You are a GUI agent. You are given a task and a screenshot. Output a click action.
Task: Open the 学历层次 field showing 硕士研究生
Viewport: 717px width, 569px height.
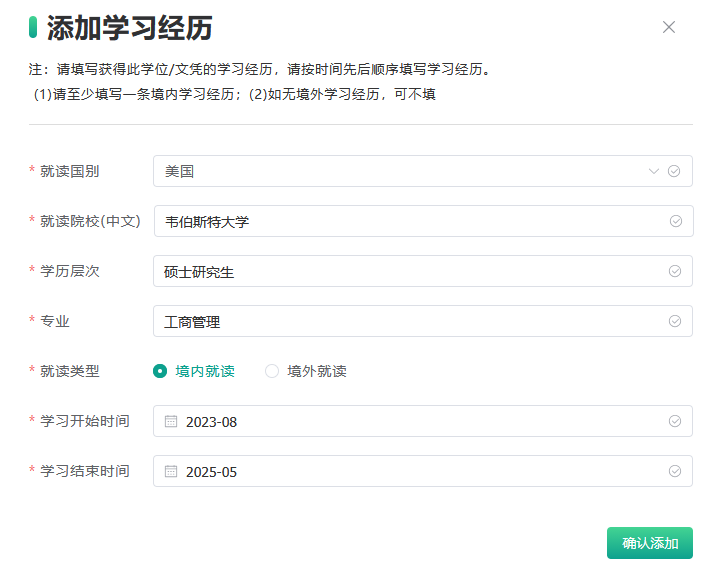(400, 271)
